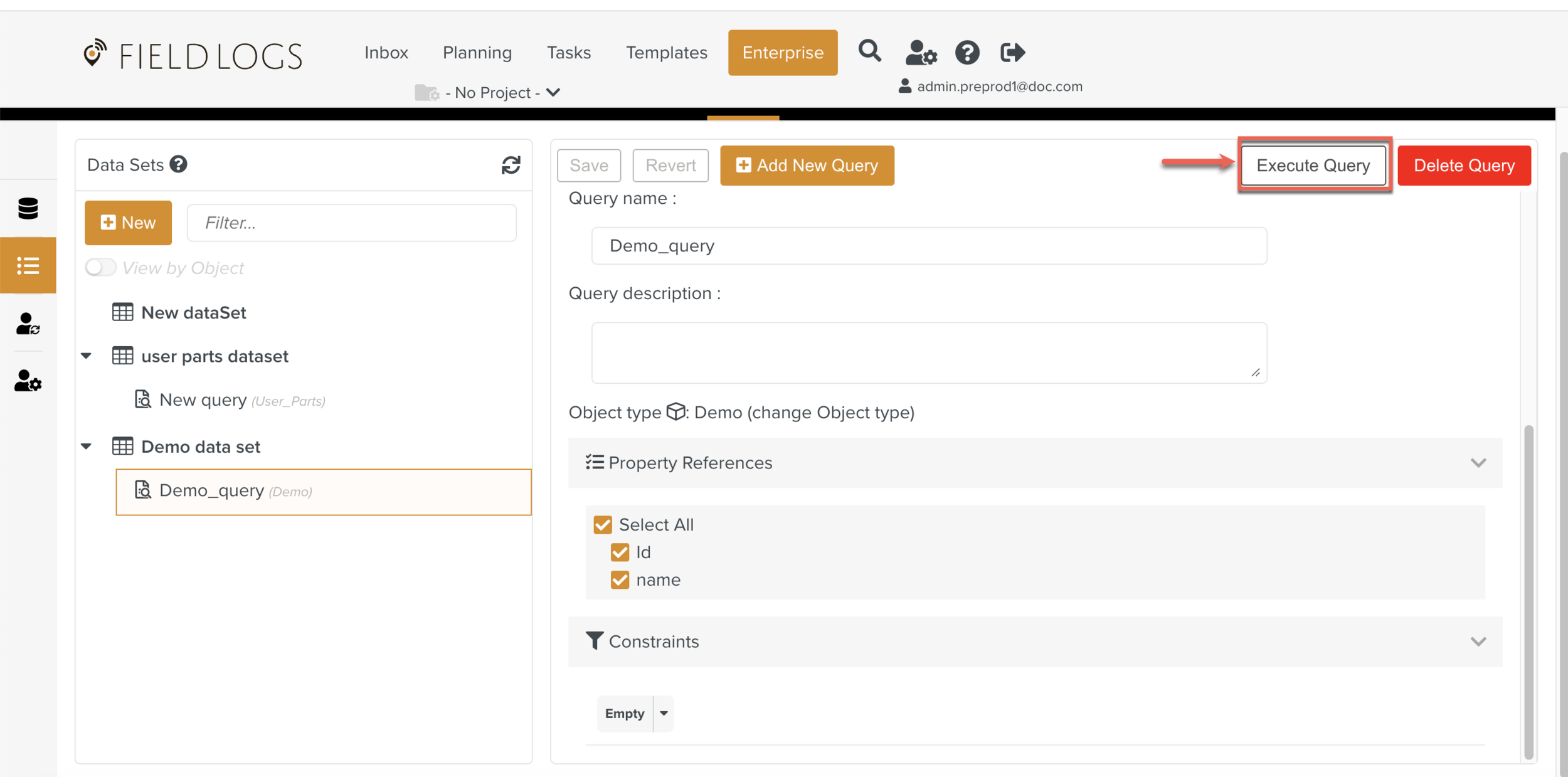This screenshot has height=777, width=1568.
Task: Click the Query name input field
Action: (928, 246)
